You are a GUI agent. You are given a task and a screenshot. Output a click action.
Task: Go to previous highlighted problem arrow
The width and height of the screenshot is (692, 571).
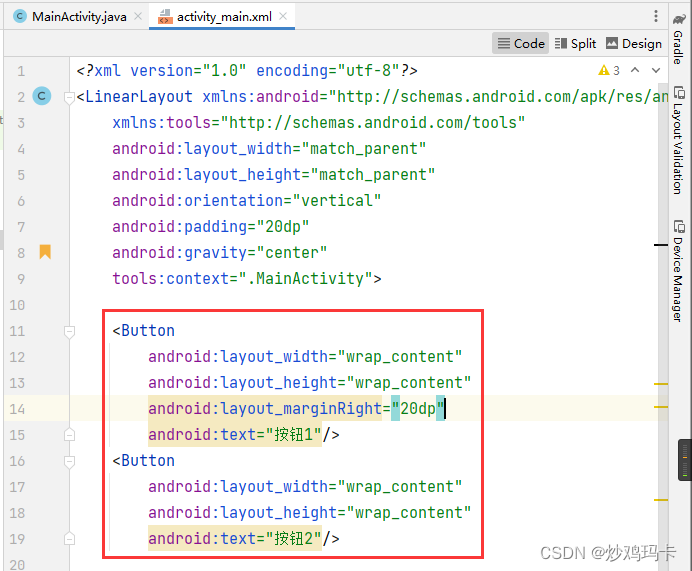(x=635, y=70)
